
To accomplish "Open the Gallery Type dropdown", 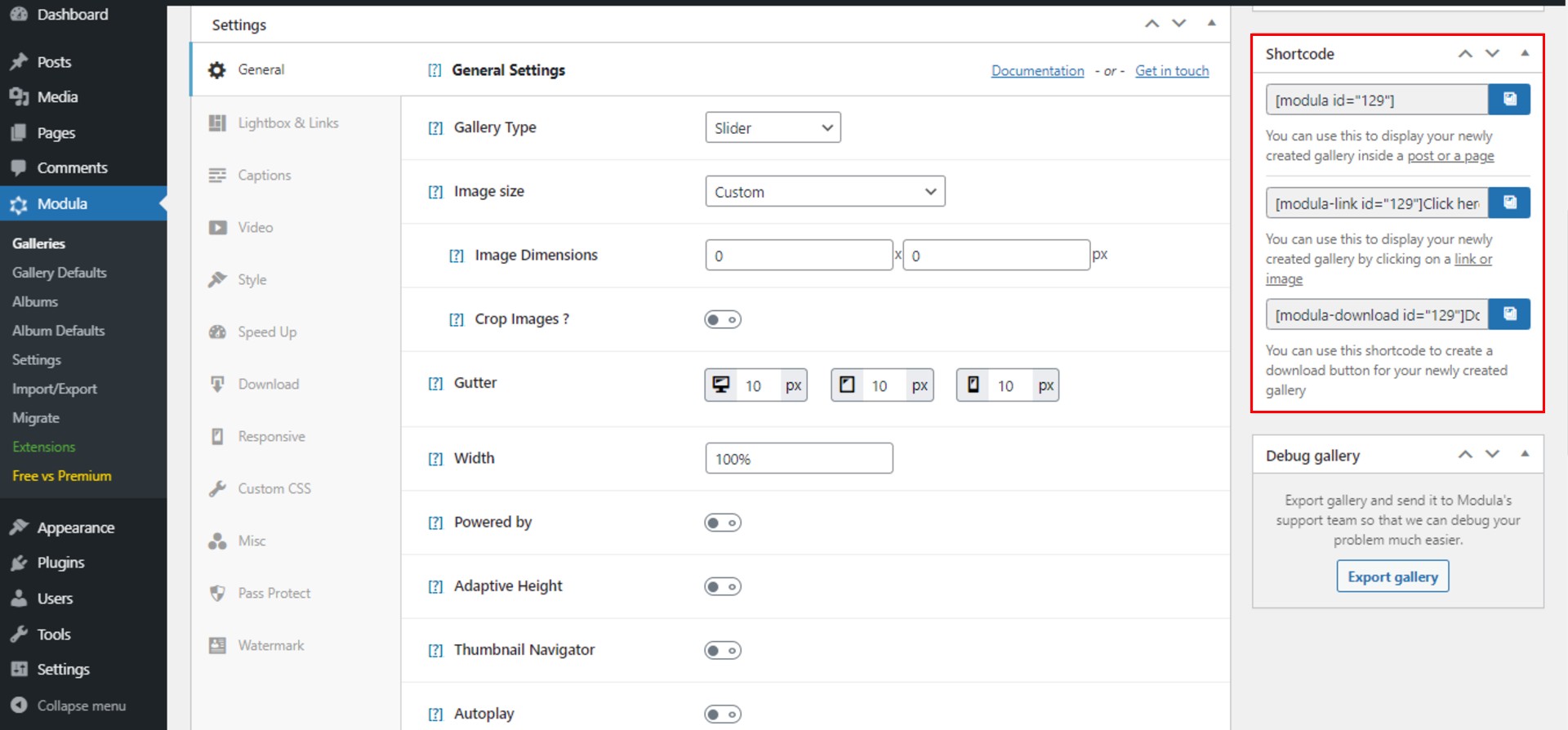I will [x=773, y=127].
